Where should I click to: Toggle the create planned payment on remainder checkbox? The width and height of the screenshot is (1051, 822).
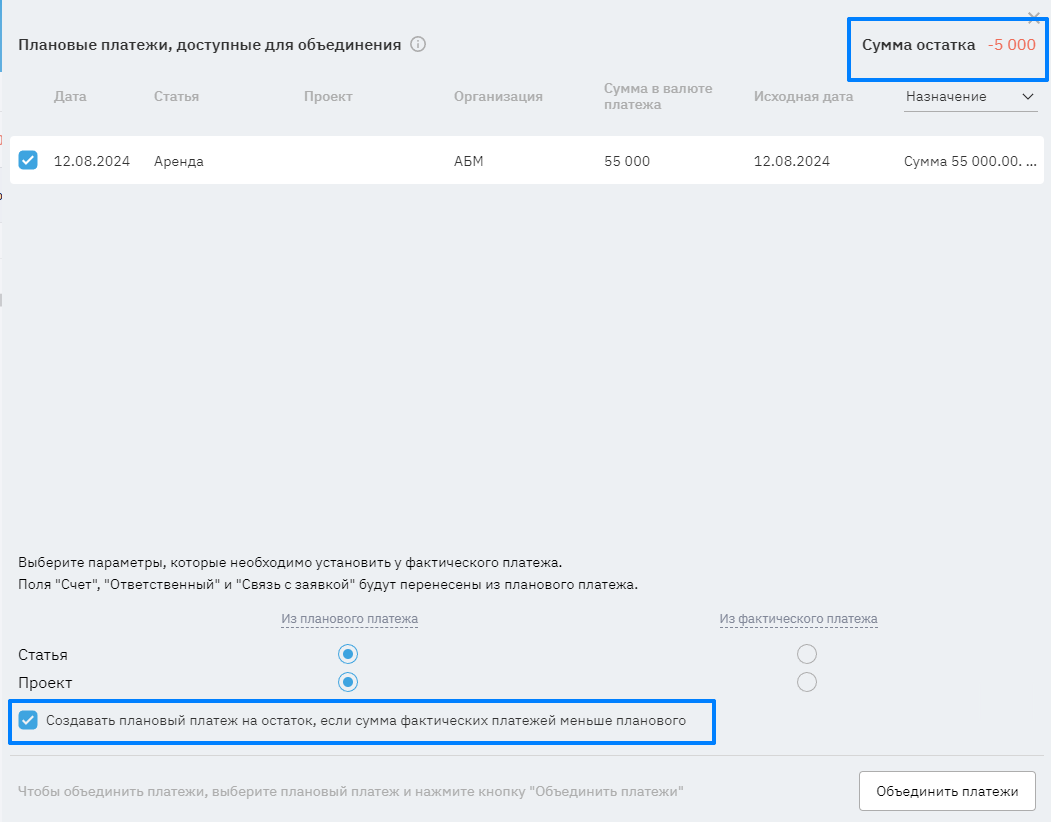[28, 720]
